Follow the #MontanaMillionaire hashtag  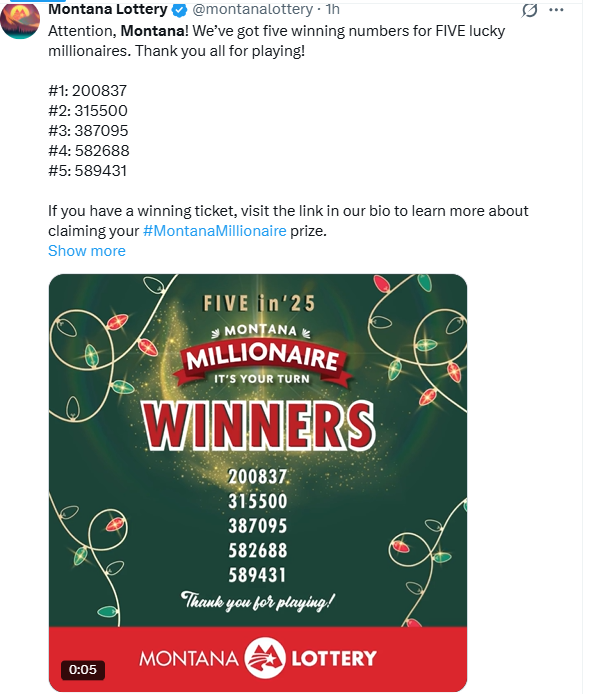pyautogui.click(x=215, y=231)
